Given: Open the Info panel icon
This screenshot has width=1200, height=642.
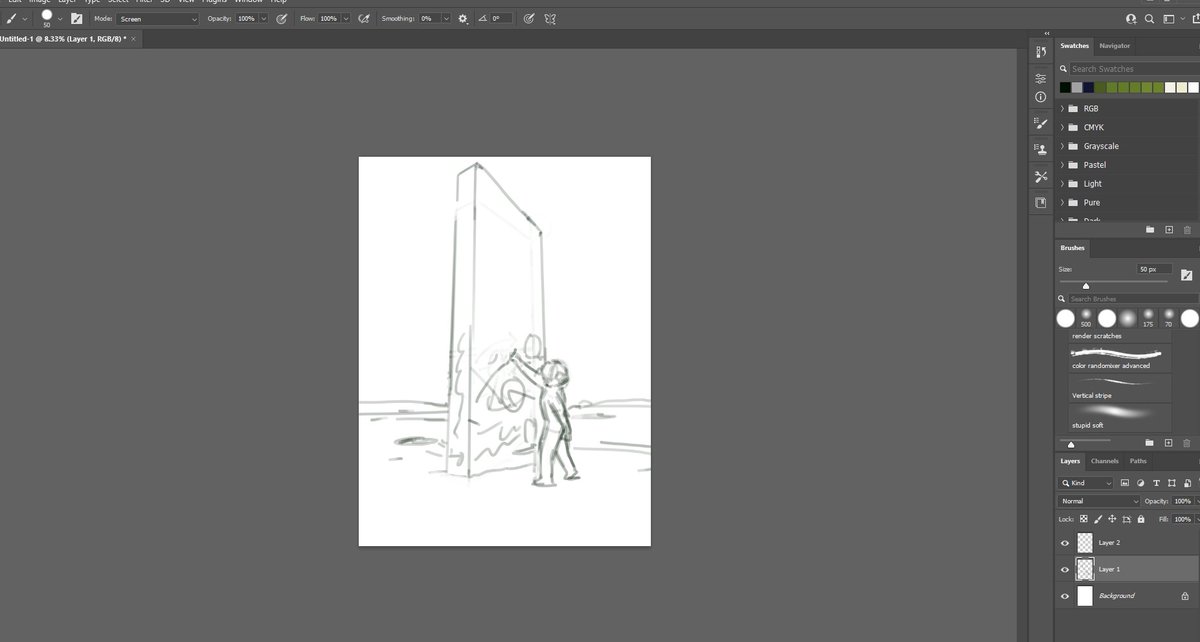Looking at the screenshot, I should pos(1040,97).
